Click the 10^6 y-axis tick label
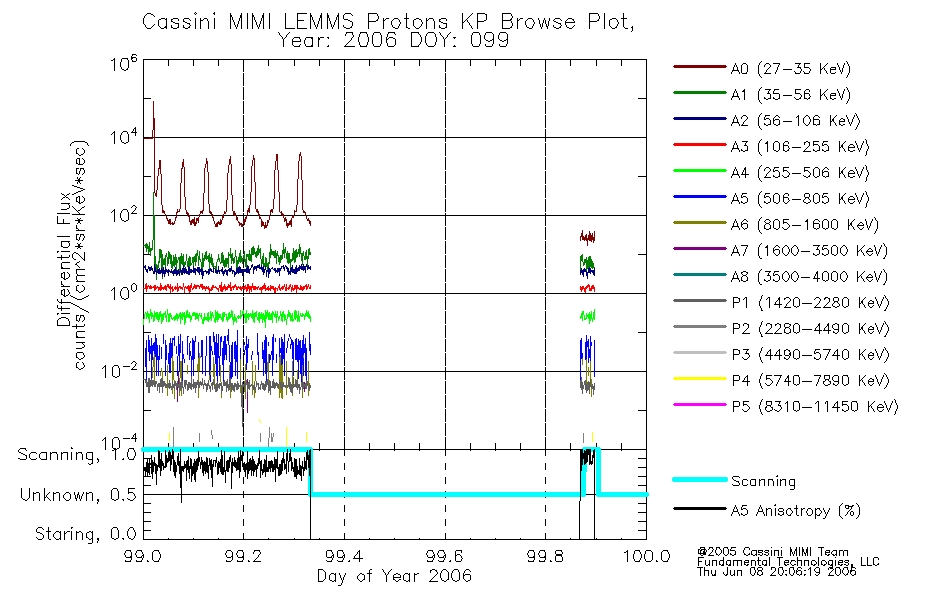The height and width of the screenshot is (600, 950). pyautogui.click(x=124, y=62)
